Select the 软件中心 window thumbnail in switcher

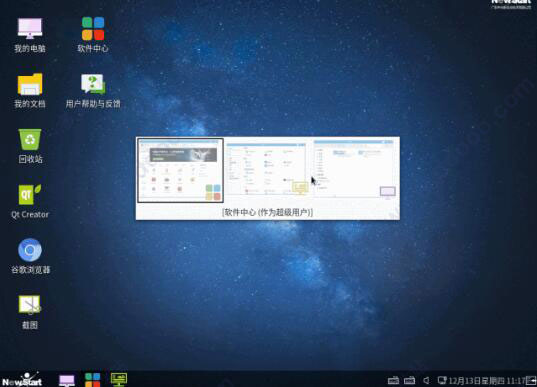pos(180,170)
